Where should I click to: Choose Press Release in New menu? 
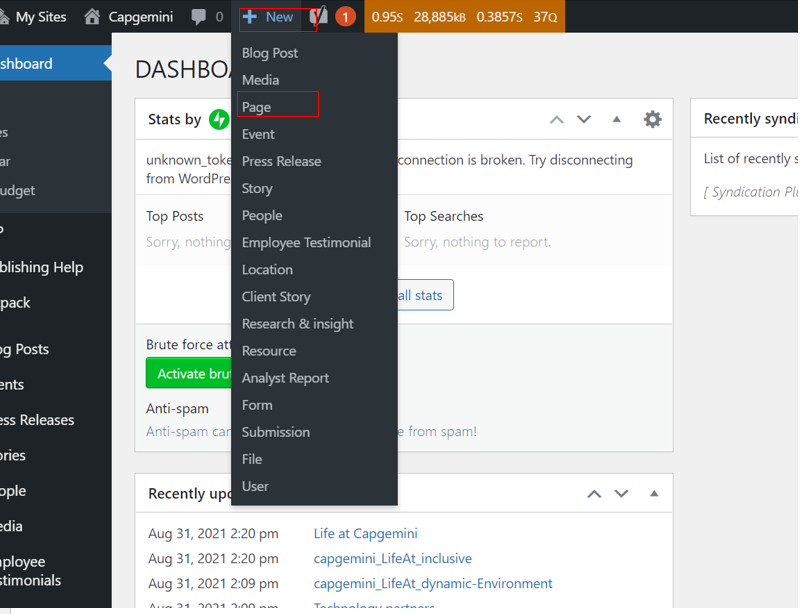click(281, 161)
